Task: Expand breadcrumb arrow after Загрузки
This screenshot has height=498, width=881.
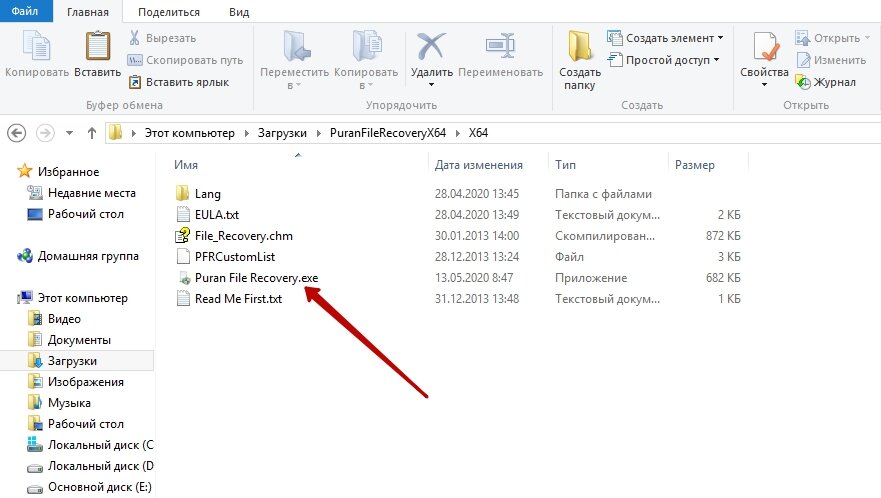Action: (x=319, y=133)
